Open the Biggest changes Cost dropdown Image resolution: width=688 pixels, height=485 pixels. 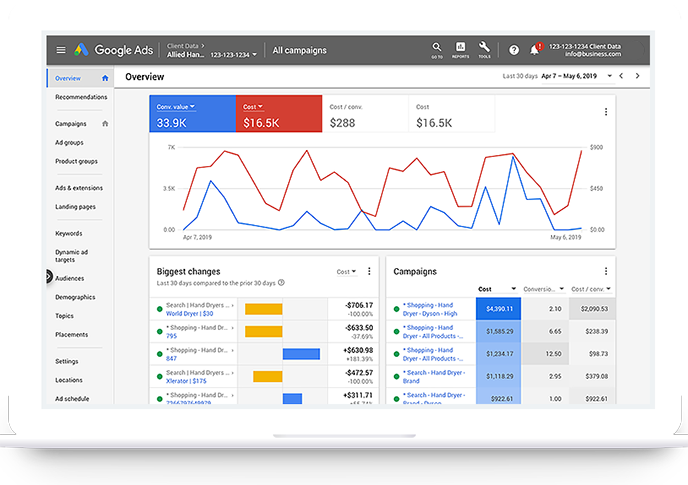[x=346, y=272]
